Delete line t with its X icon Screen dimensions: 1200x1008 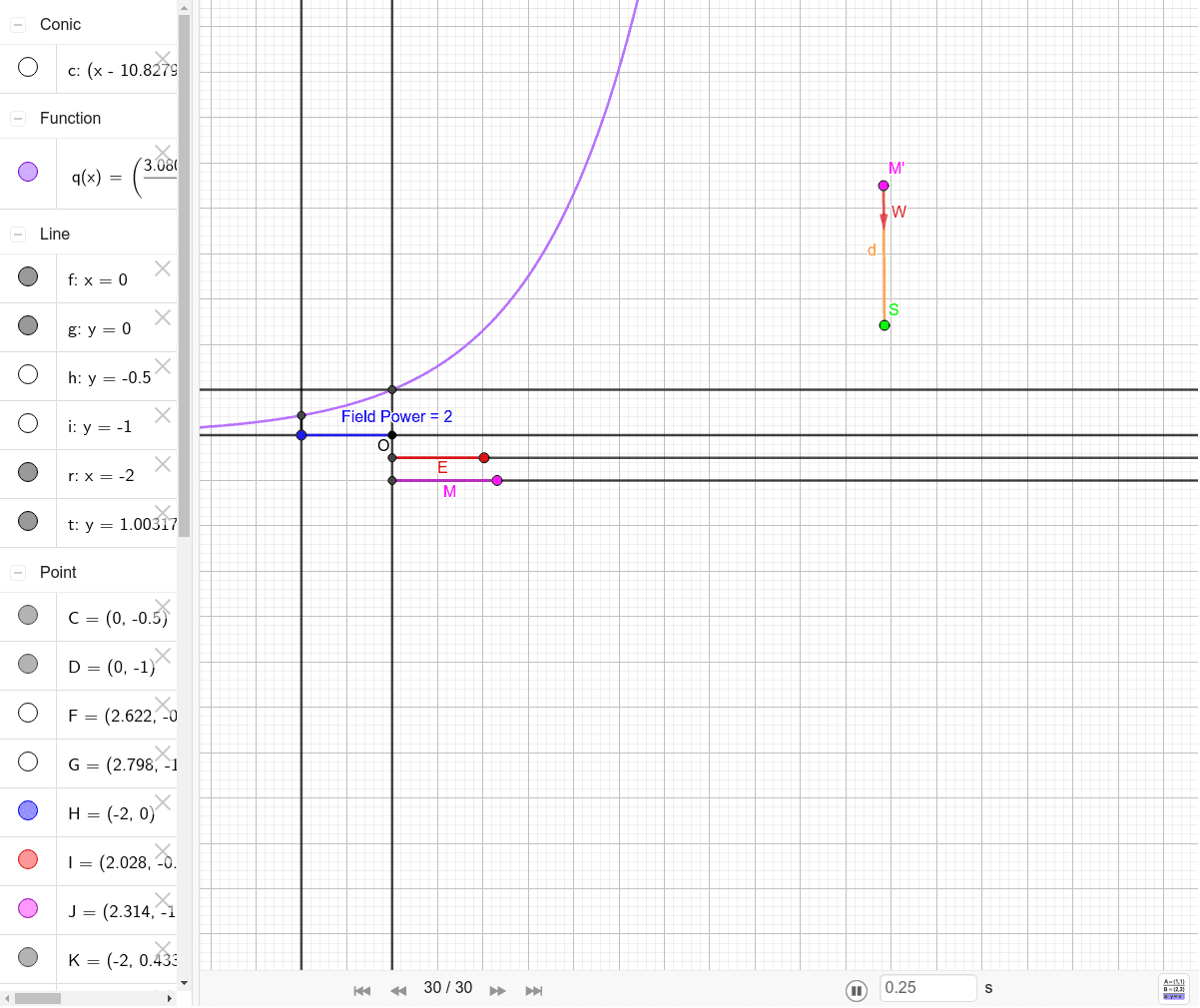click(163, 513)
